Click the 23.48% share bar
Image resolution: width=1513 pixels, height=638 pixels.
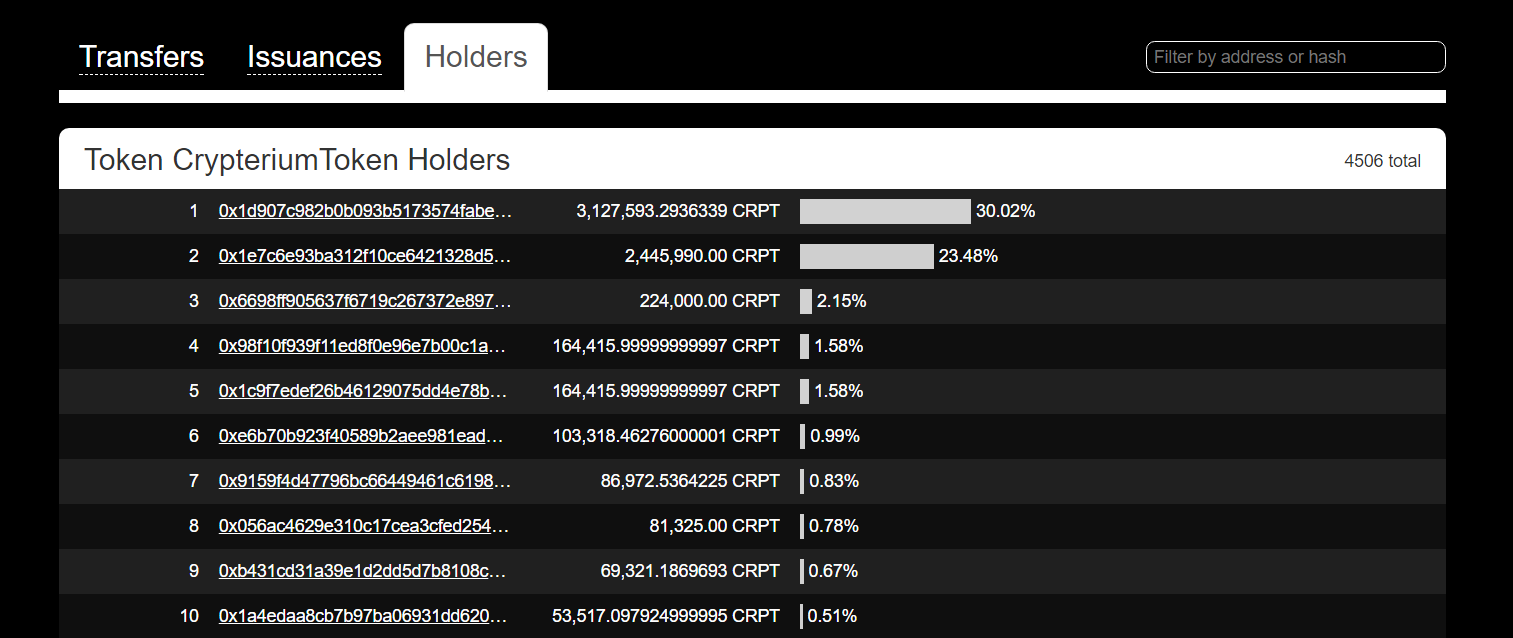866,256
